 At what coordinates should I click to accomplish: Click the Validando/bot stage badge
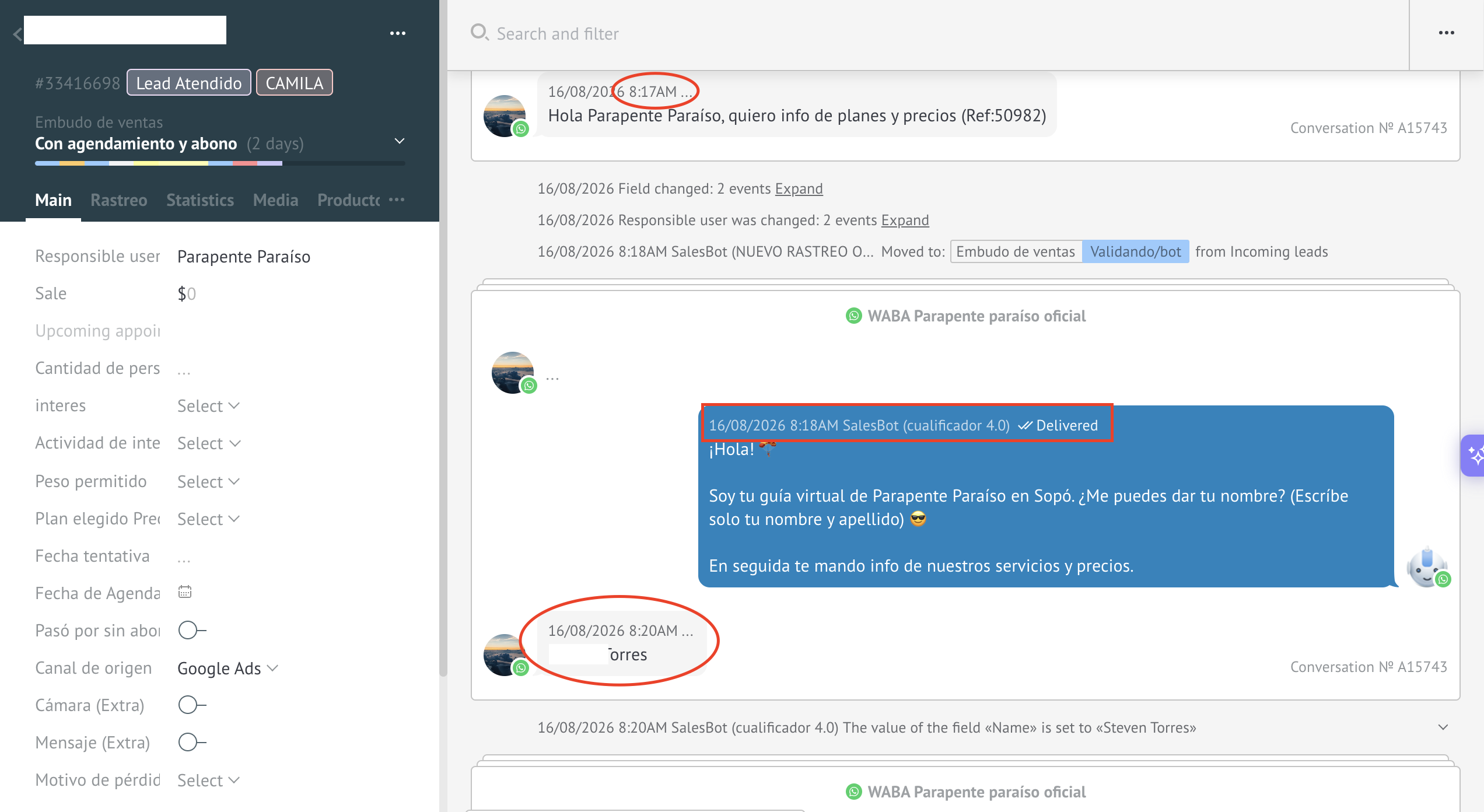click(x=1135, y=252)
